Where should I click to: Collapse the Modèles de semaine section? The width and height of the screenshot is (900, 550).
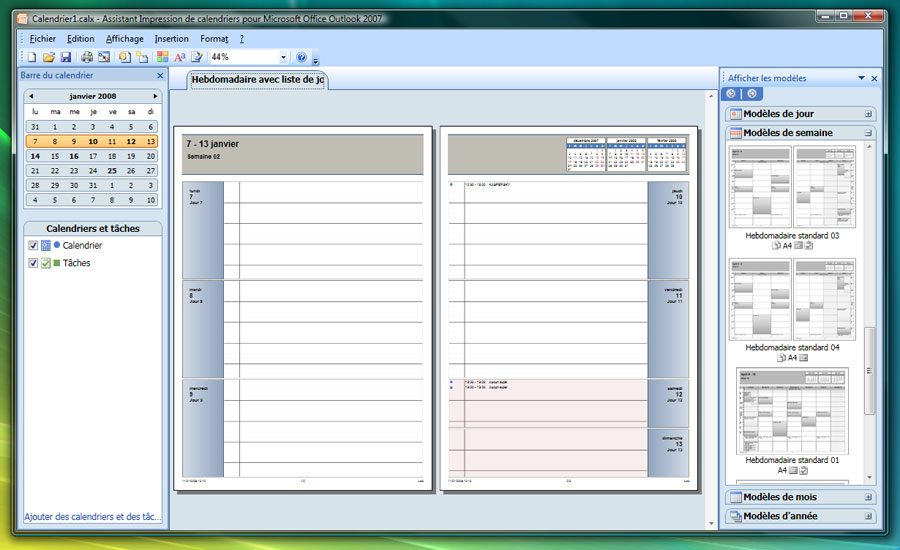click(868, 133)
